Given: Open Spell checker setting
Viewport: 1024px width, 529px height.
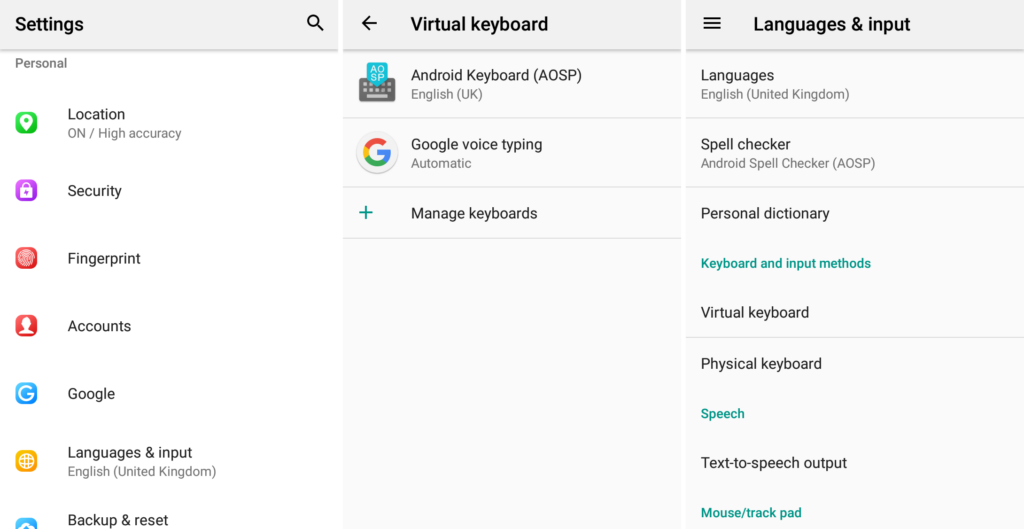Looking at the screenshot, I should coord(855,153).
